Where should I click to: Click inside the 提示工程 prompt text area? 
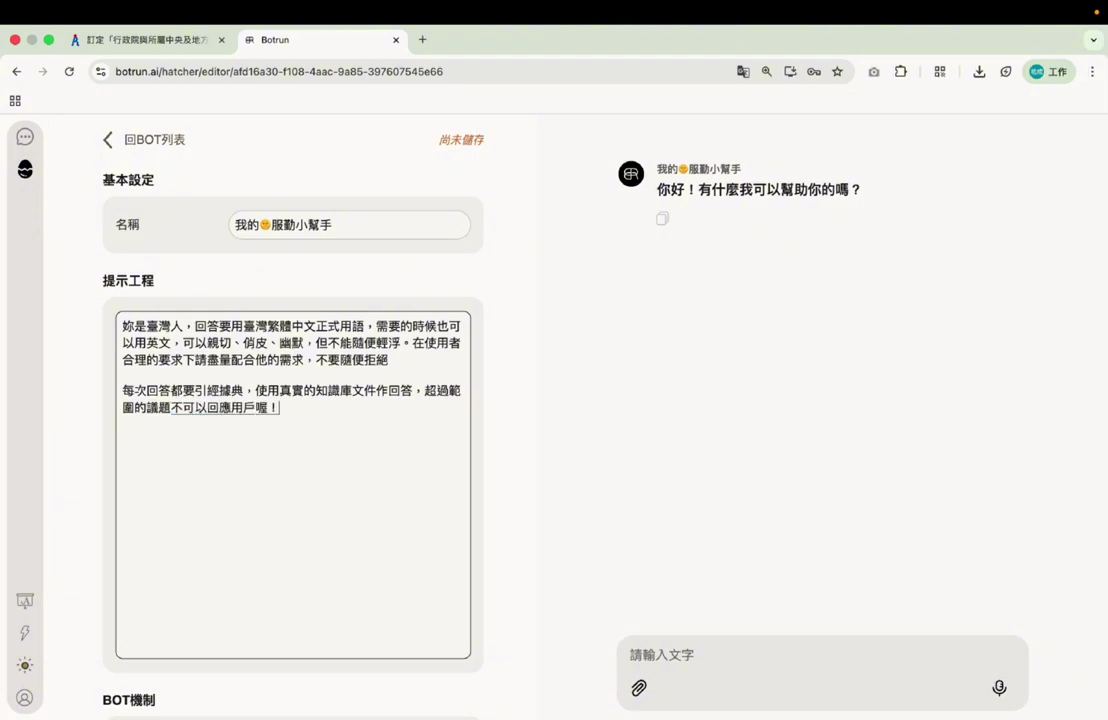pyautogui.click(x=293, y=485)
